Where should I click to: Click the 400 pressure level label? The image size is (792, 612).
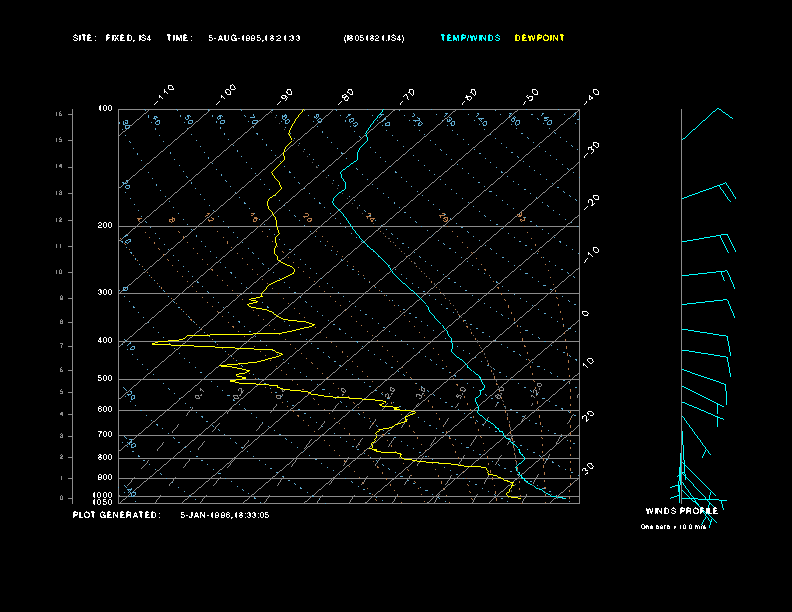105,340
